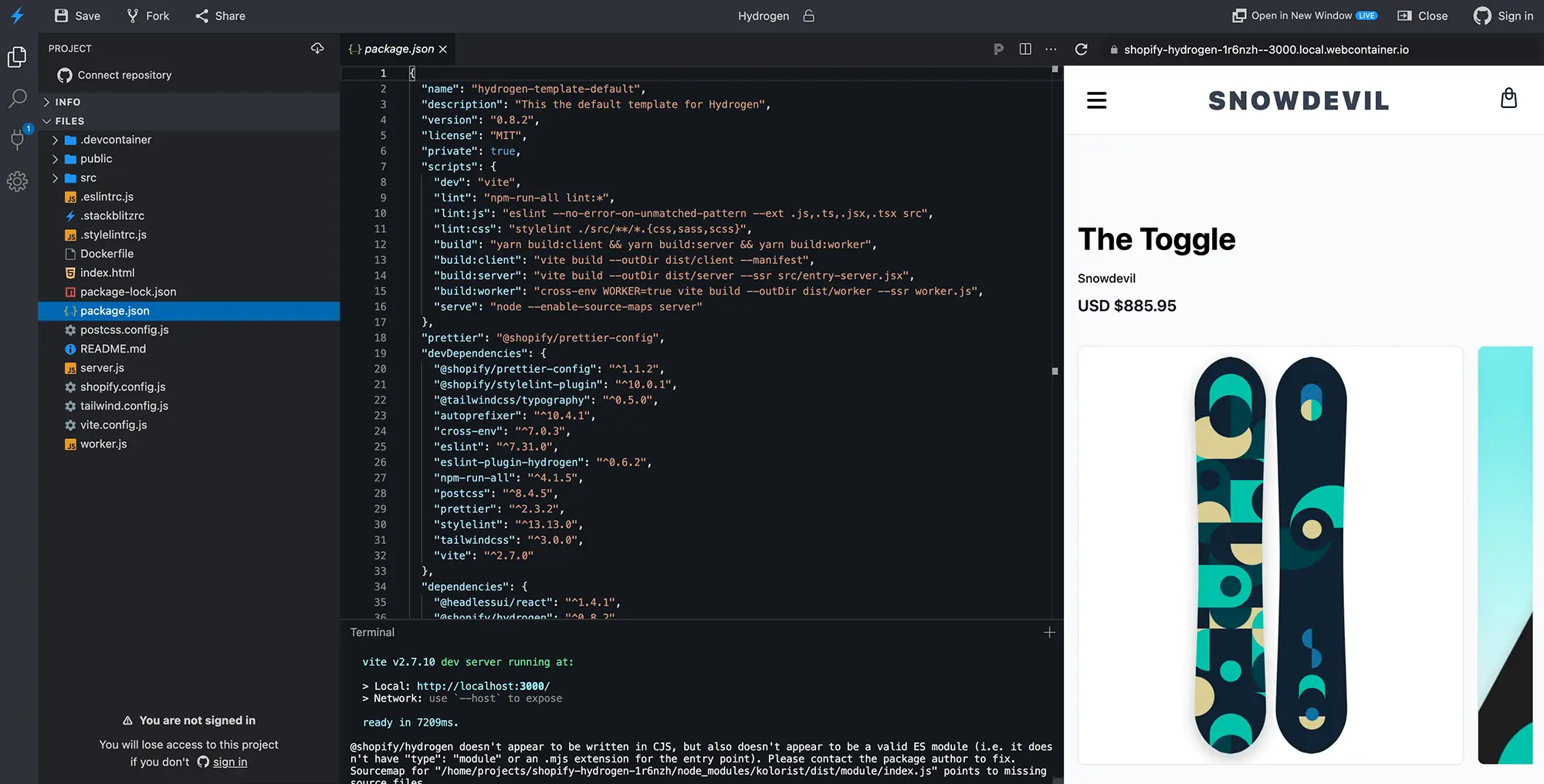Expand the .devcontainer folder
Screen dimensions: 1544x784
[x=188, y=140]
